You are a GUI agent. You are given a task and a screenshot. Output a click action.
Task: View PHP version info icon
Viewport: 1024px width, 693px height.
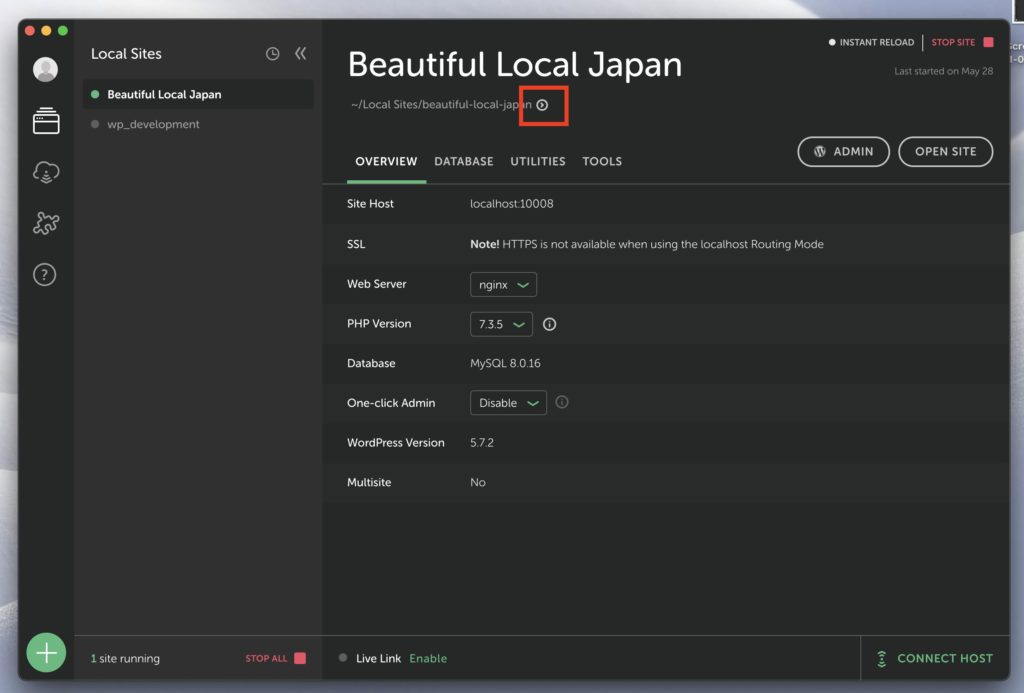pyautogui.click(x=549, y=324)
